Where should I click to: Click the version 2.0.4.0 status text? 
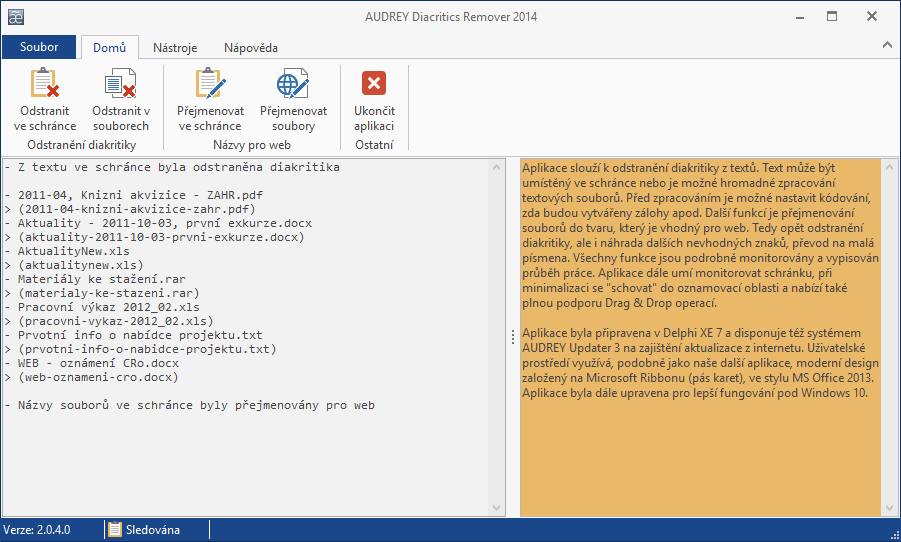pyautogui.click(x=37, y=529)
